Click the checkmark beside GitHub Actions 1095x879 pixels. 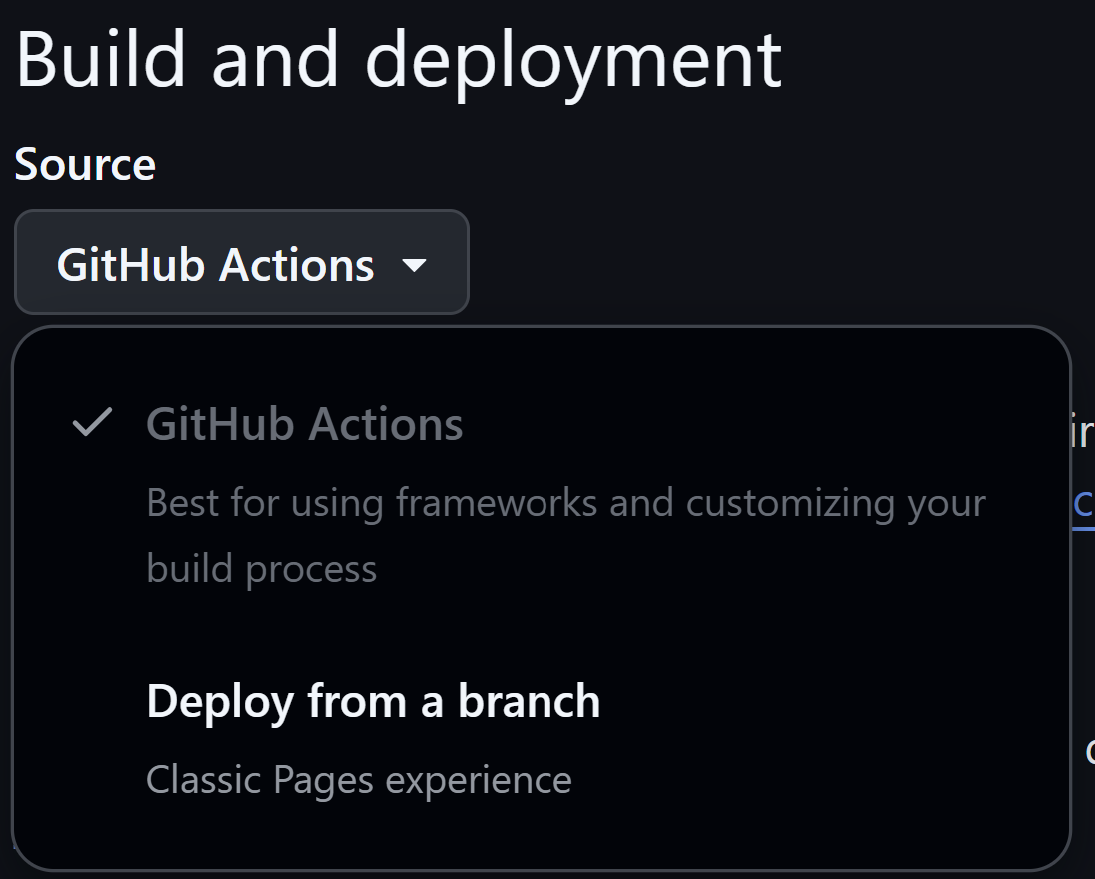click(91, 424)
